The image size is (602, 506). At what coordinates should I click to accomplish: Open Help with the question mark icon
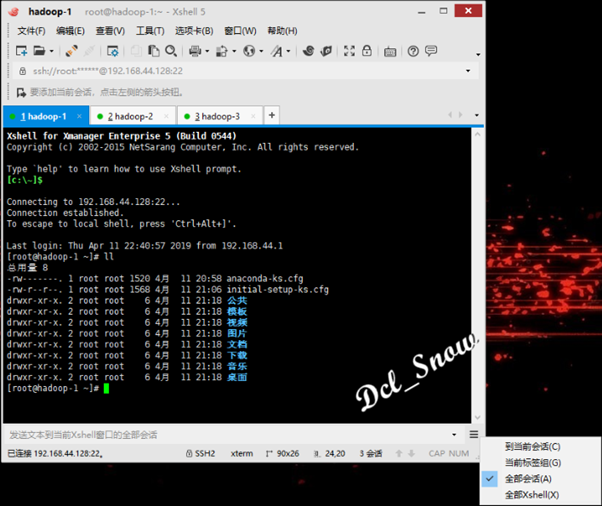click(x=413, y=51)
